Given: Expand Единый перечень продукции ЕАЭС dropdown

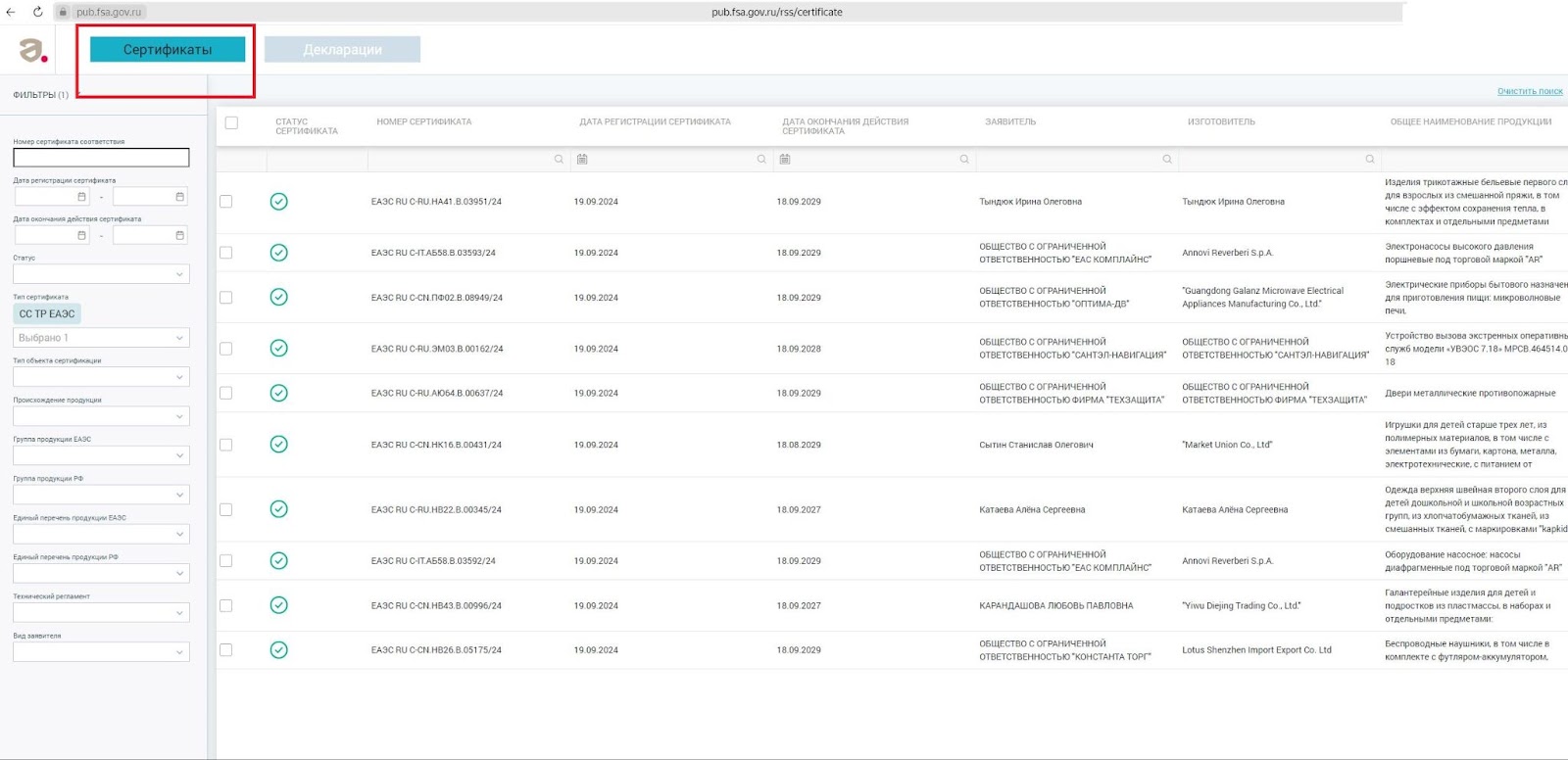Looking at the screenshot, I should pyautogui.click(x=101, y=534).
